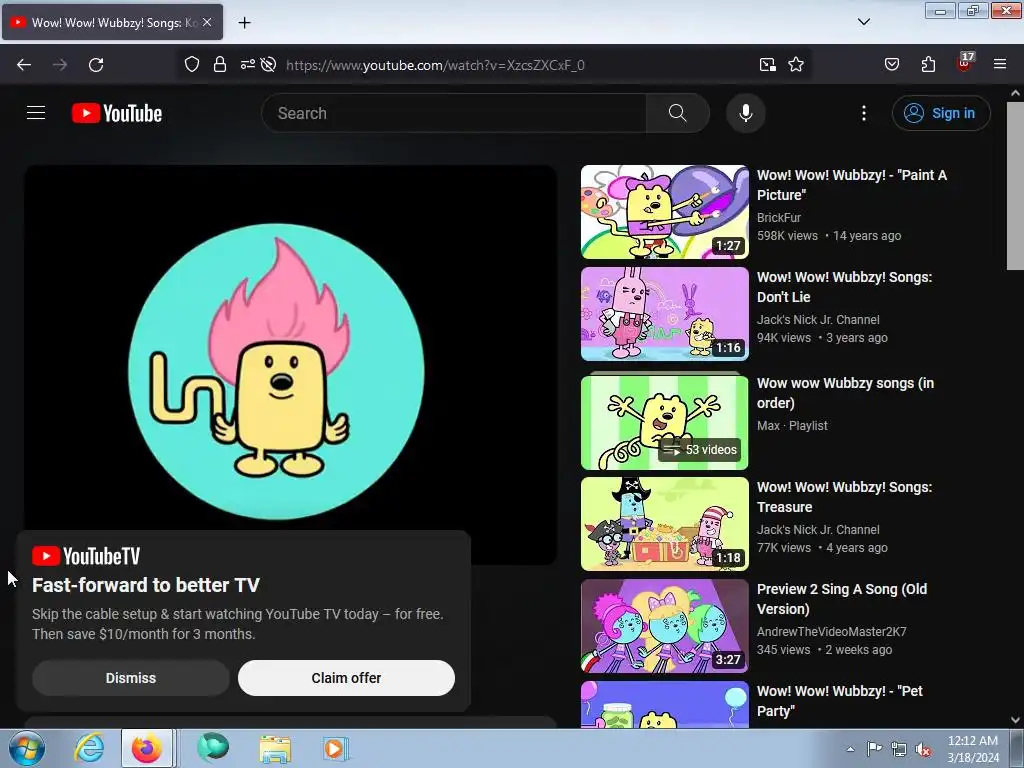Click the forward navigation arrow
Screen dimensions: 1024x768
tap(60, 65)
